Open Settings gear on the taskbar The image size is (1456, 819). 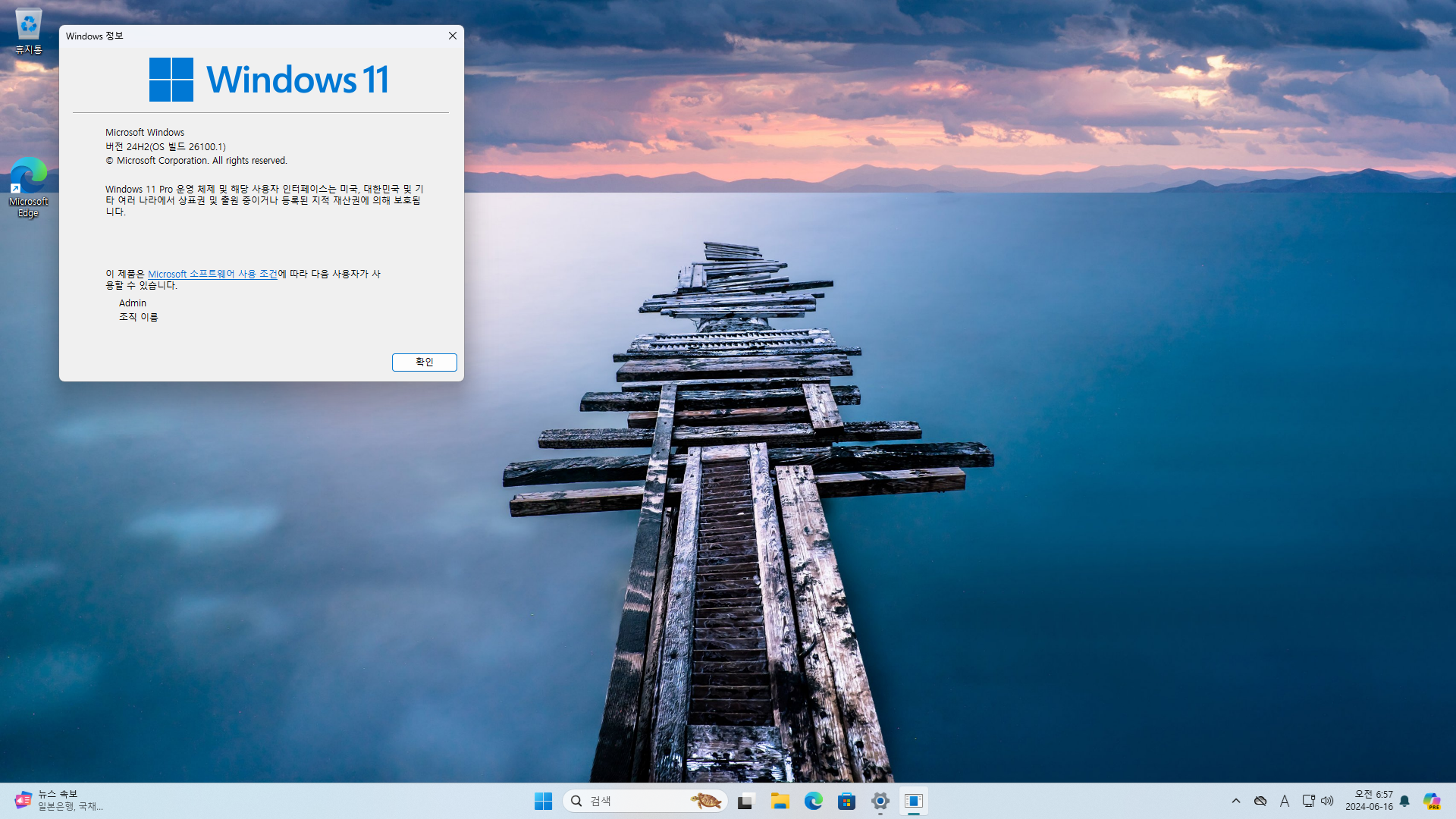(880, 801)
